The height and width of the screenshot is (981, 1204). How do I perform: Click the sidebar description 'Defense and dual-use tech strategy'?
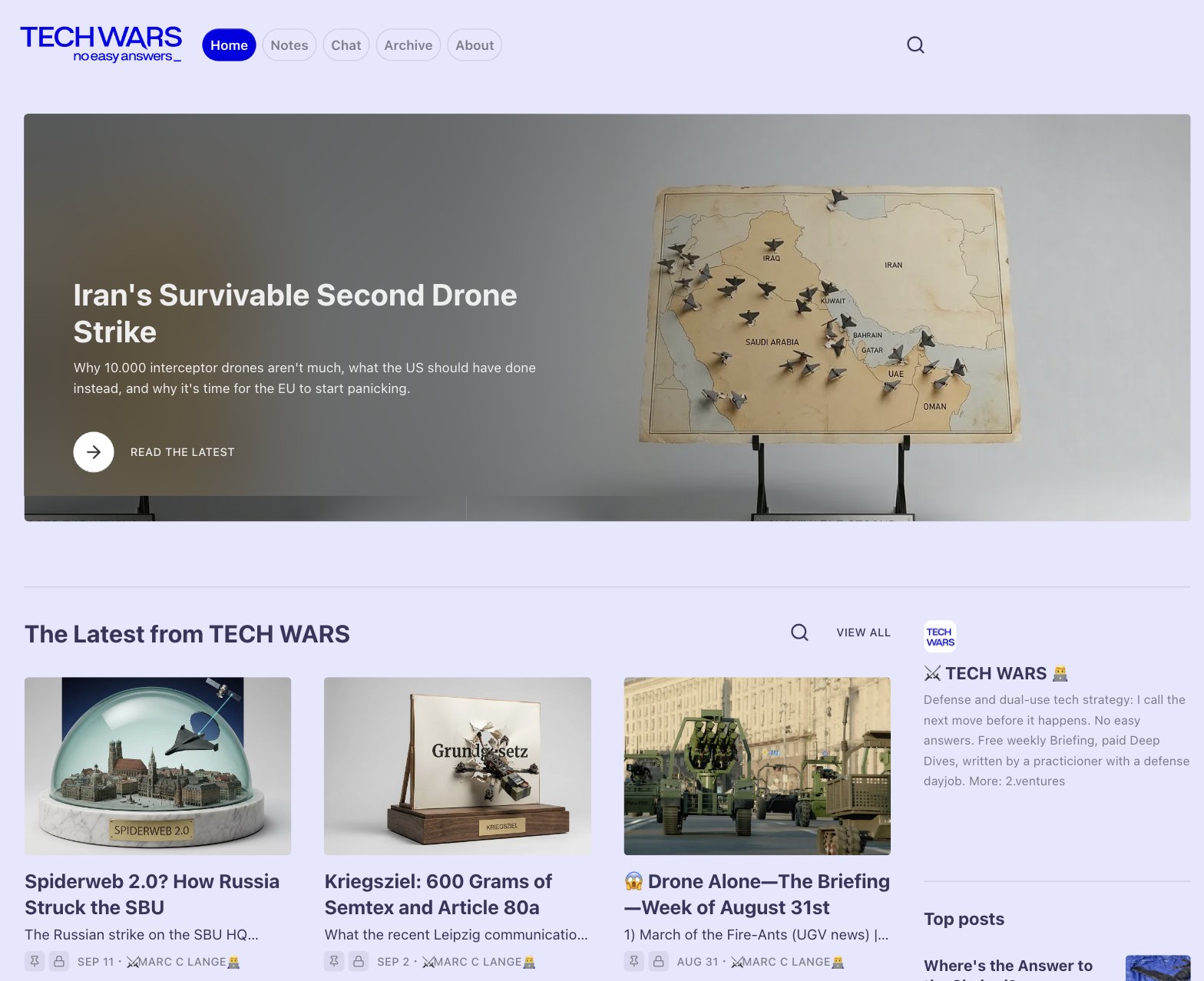[x=1057, y=740]
